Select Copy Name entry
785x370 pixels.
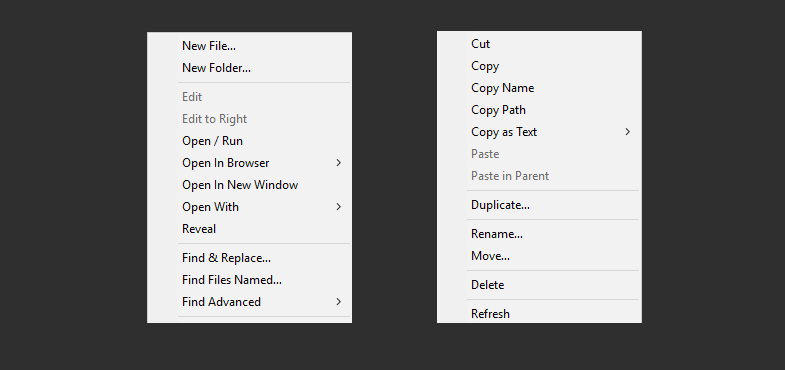pos(539,88)
